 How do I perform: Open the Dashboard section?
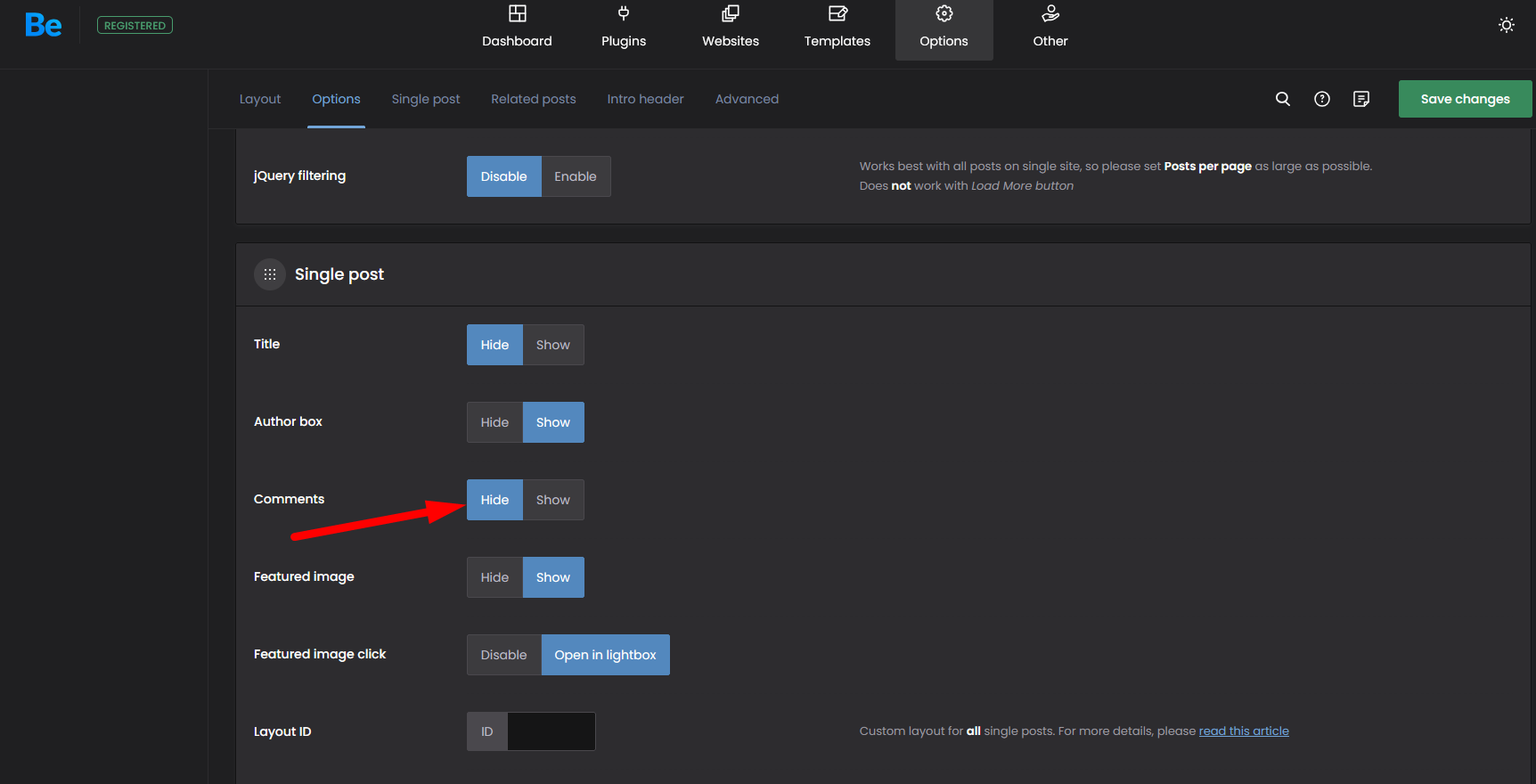pos(517,27)
